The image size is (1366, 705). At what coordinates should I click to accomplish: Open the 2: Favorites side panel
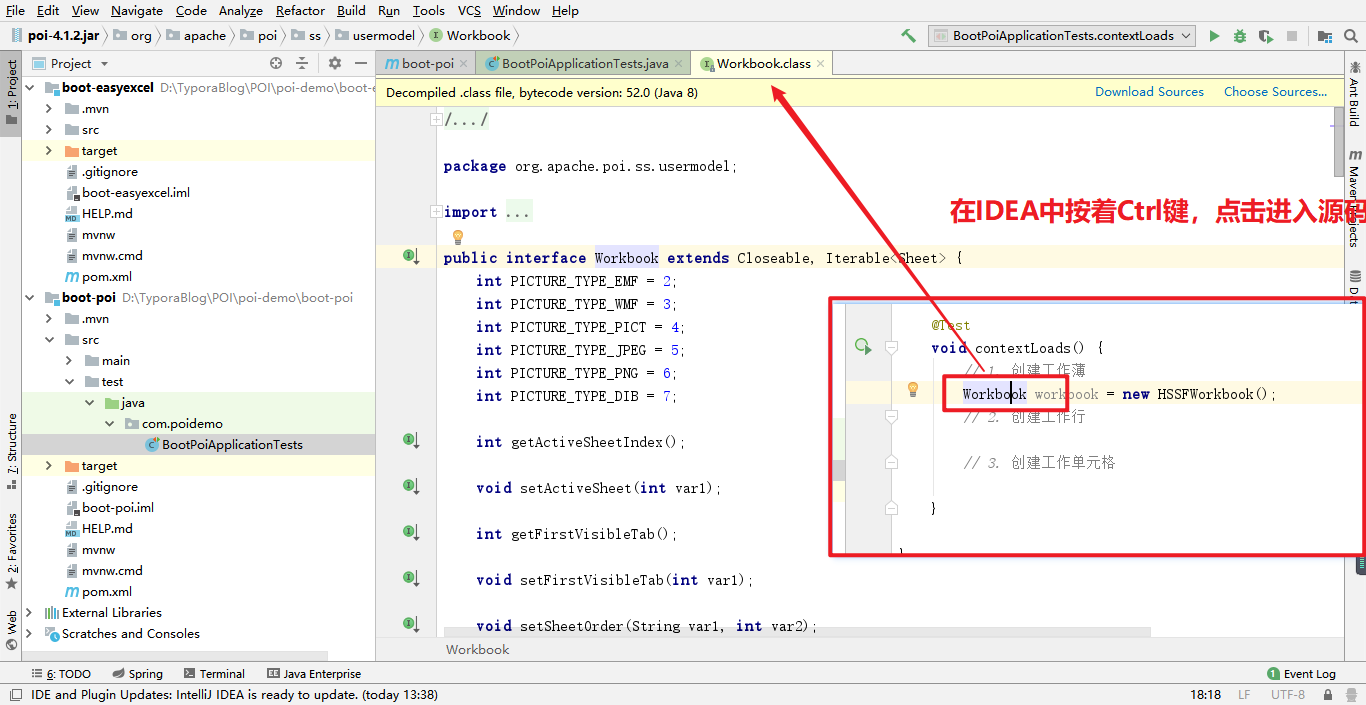click(11, 551)
